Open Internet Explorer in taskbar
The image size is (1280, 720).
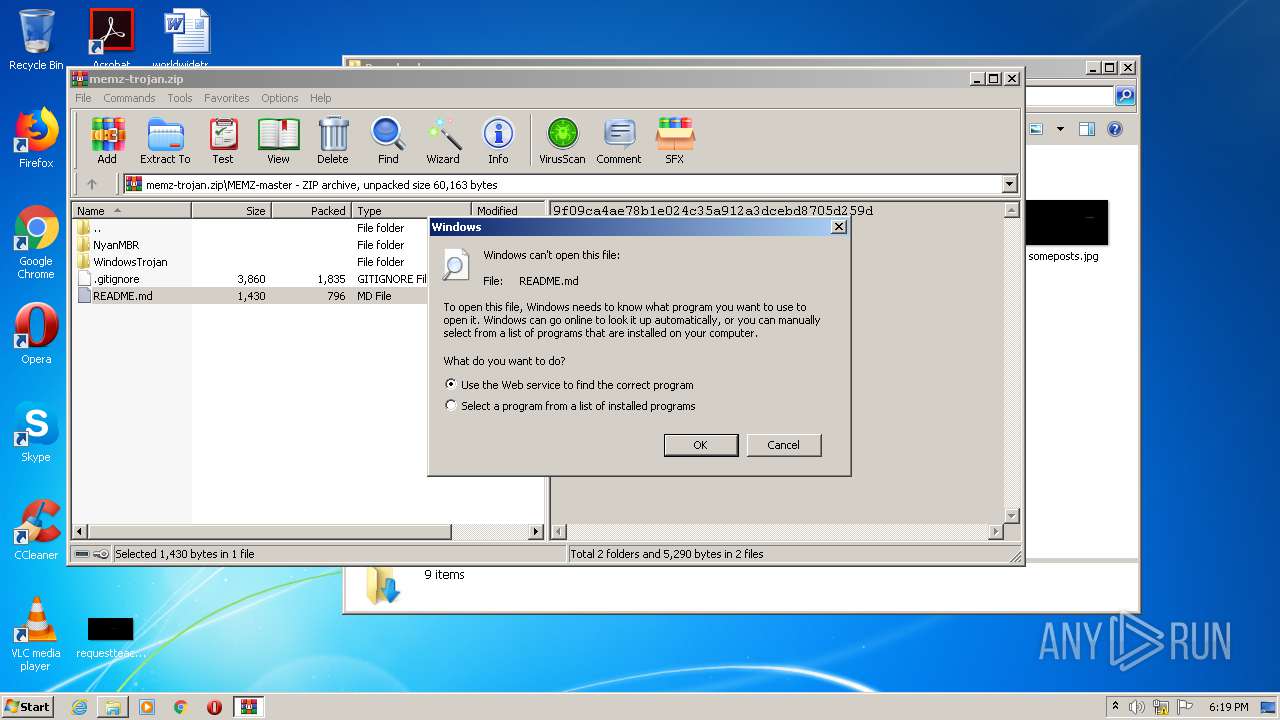tap(79, 707)
